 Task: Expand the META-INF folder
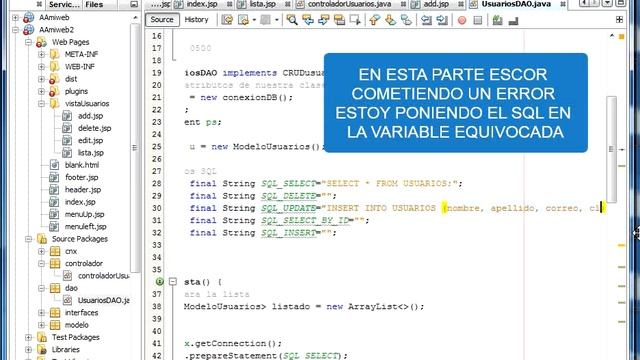42,54
